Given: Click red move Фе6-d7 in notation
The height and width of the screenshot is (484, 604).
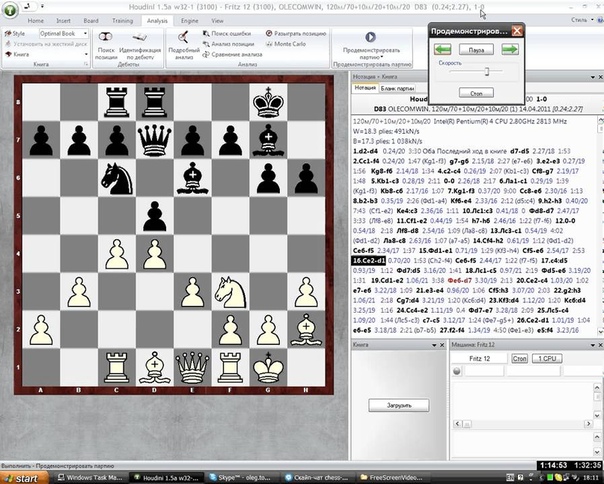Looking at the screenshot, I should 460,281.
